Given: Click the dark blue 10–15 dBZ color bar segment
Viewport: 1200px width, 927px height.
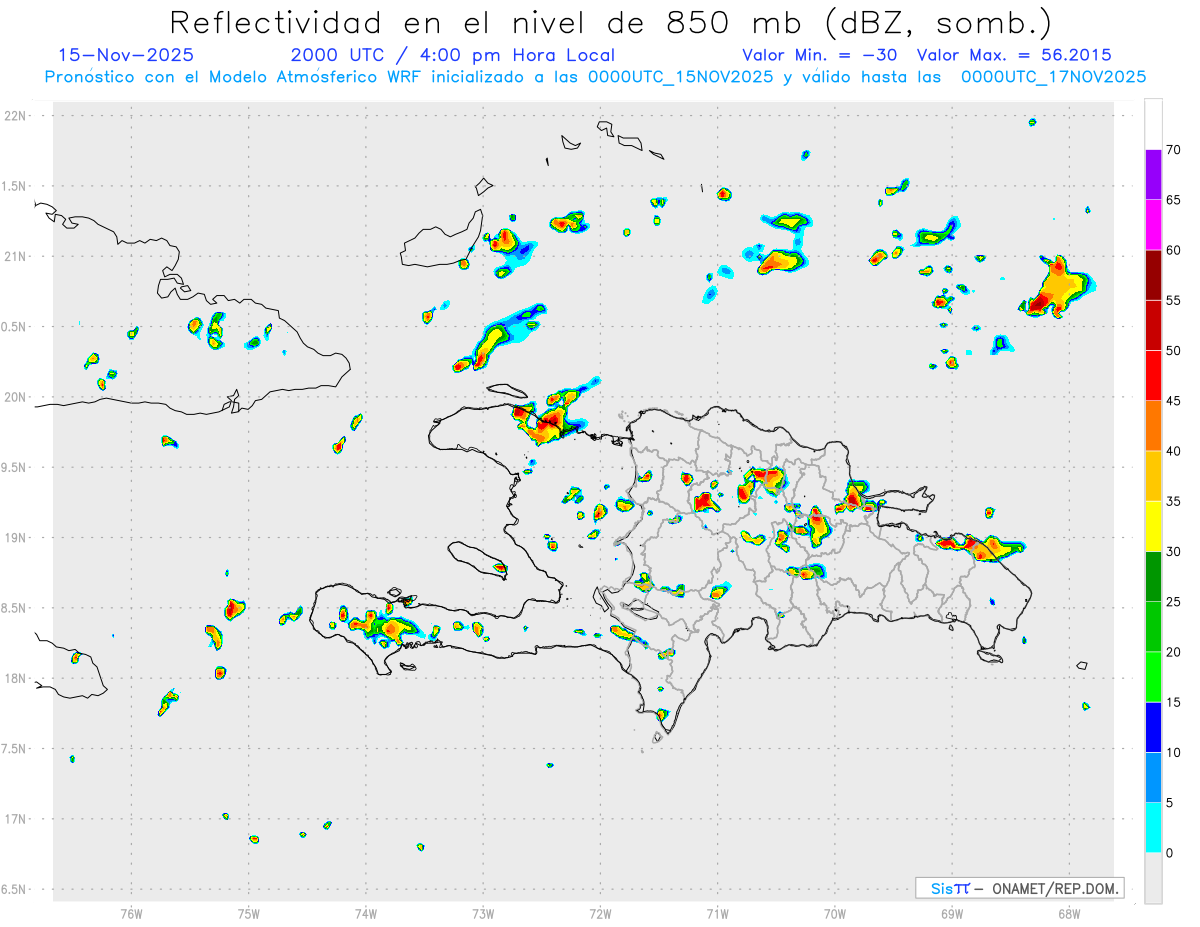Looking at the screenshot, I should click(1153, 728).
